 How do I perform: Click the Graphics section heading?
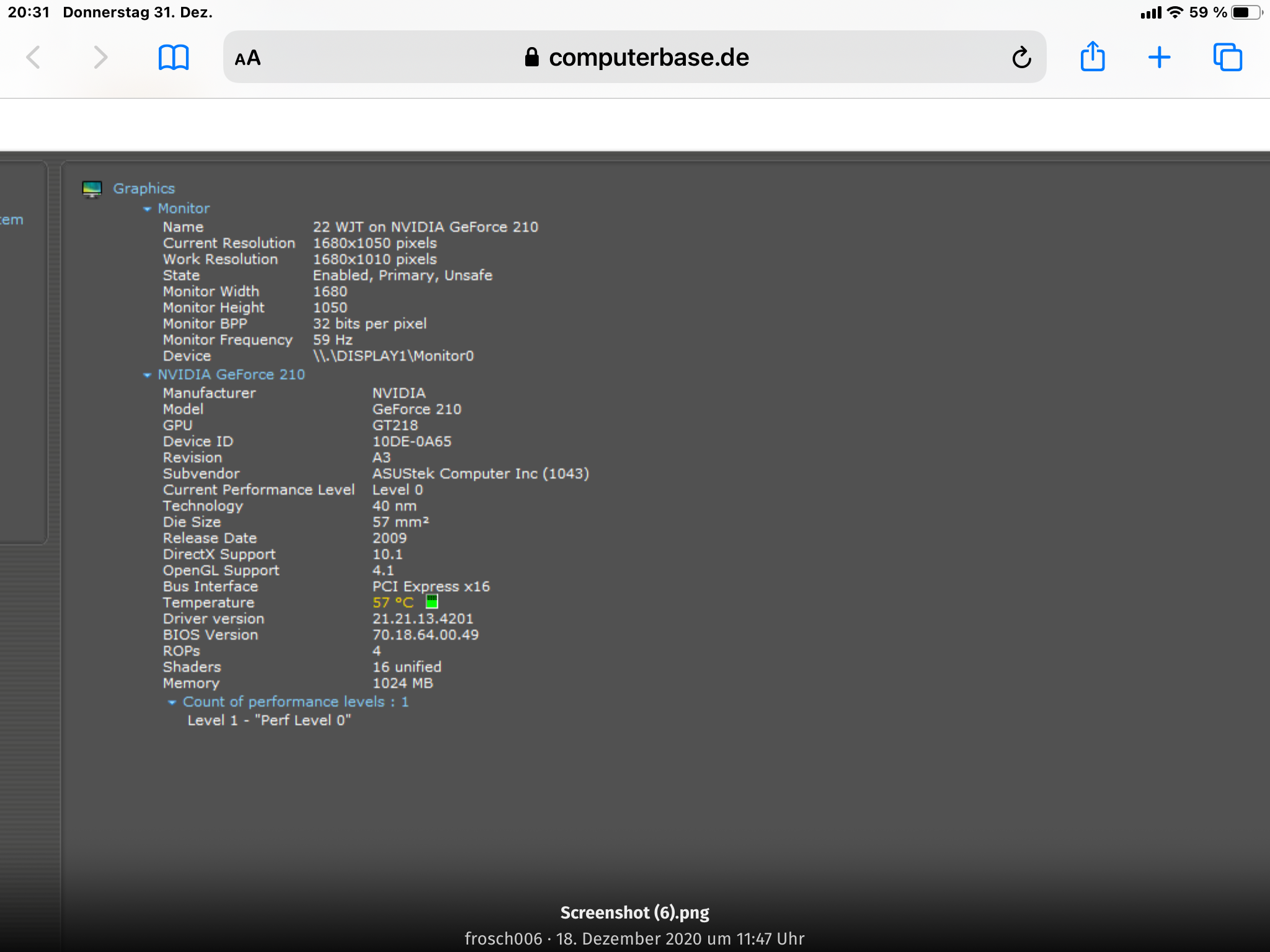click(144, 188)
